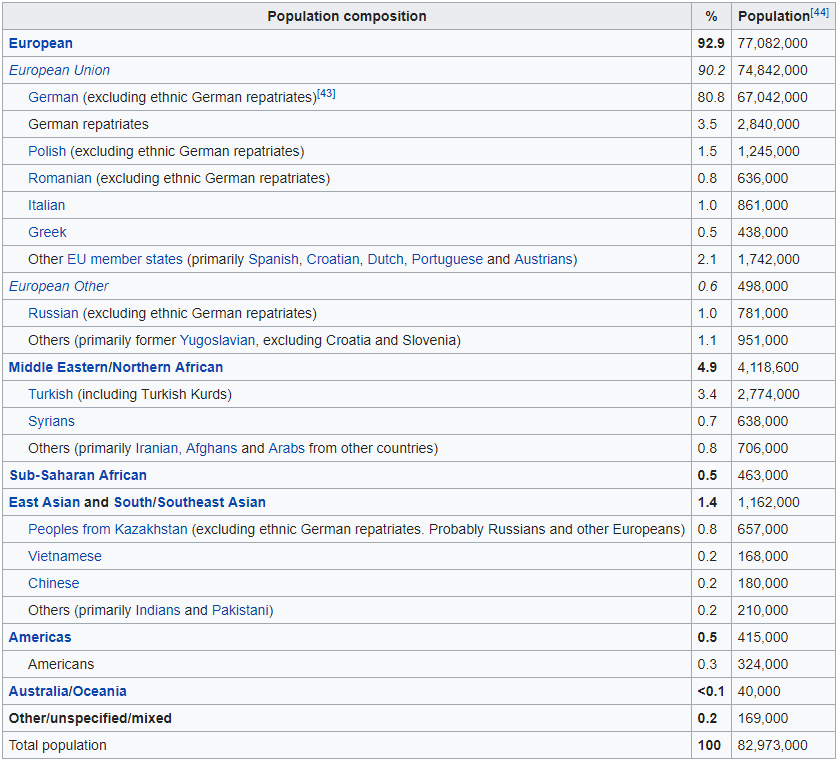Screen dimensions: 838x761
Task: Select the 40,000 Australia/Oceania population
Action: tap(759, 691)
